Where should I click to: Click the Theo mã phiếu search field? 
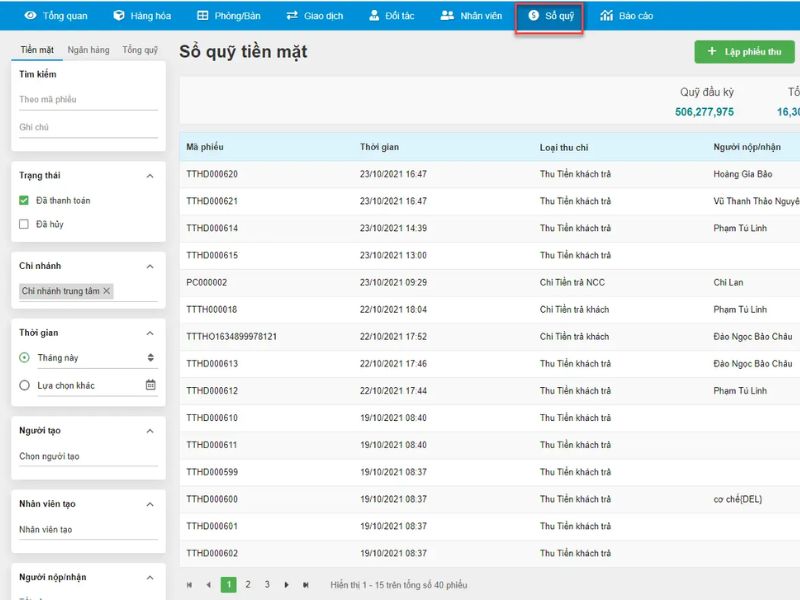pyautogui.click(x=88, y=100)
